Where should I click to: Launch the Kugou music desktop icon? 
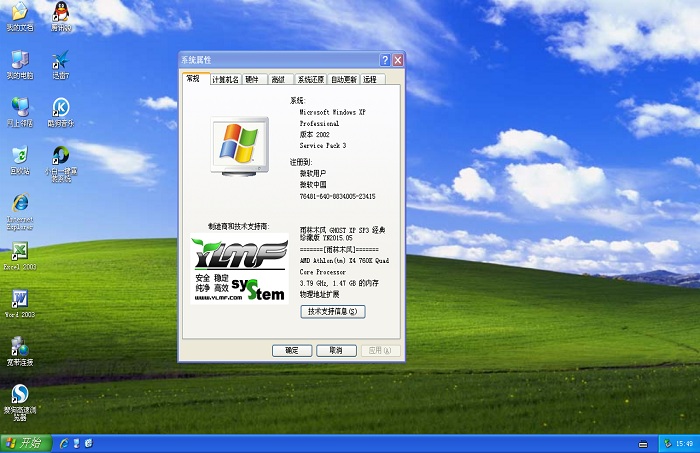pos(61,109)
